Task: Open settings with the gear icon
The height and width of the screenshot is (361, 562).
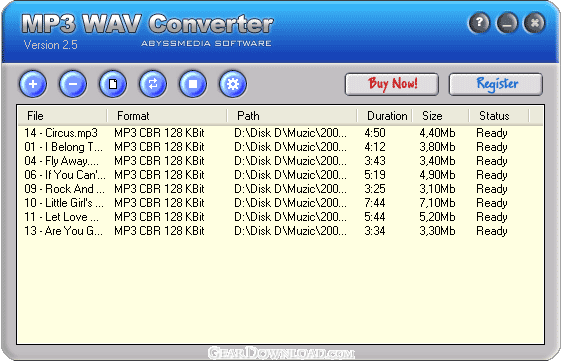Action: (x=233, y=84)
